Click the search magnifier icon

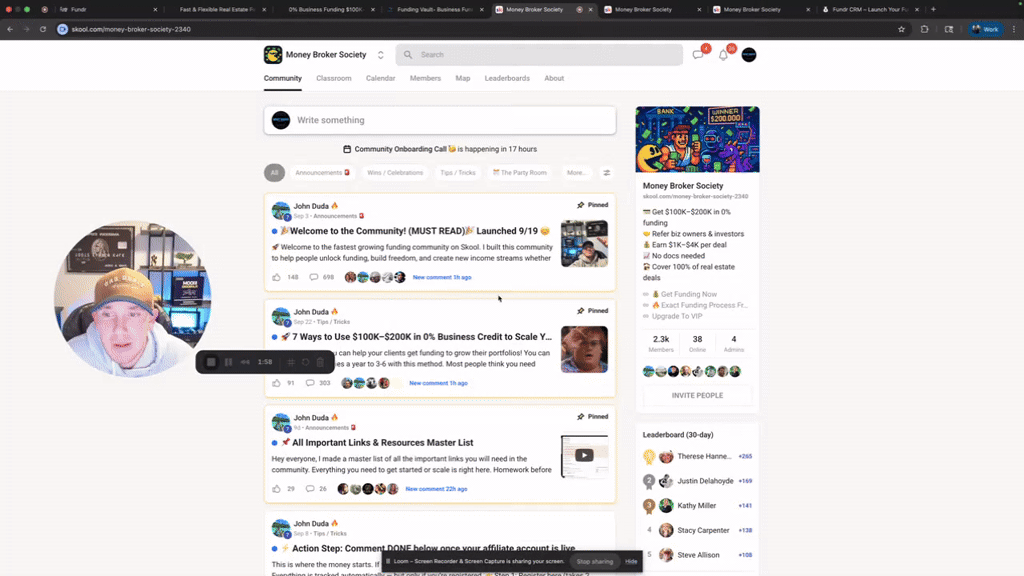pyautogui.click(x=408, y=55)
